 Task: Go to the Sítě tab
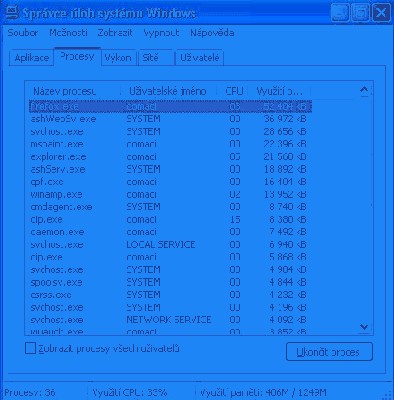tap(156, 58)
